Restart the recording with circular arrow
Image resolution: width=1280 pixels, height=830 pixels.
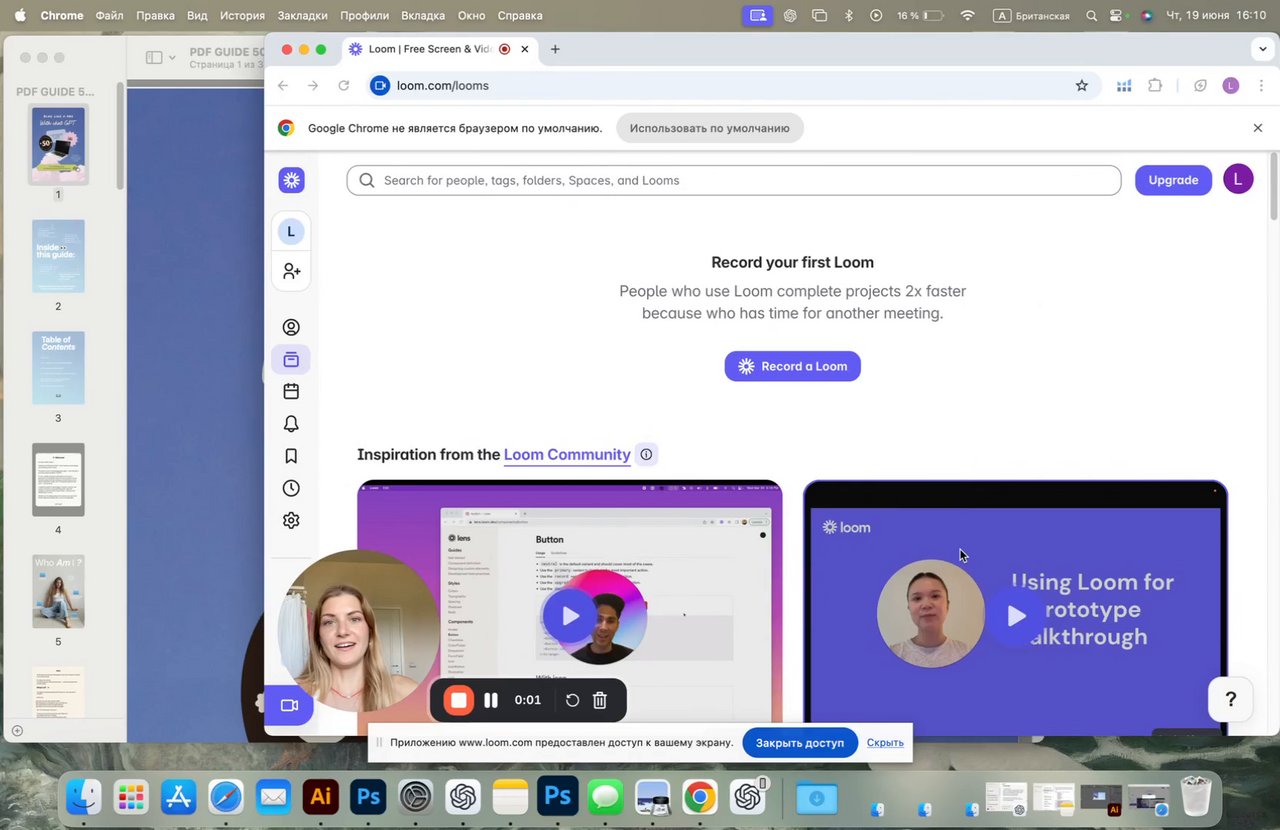pos(572,700)
